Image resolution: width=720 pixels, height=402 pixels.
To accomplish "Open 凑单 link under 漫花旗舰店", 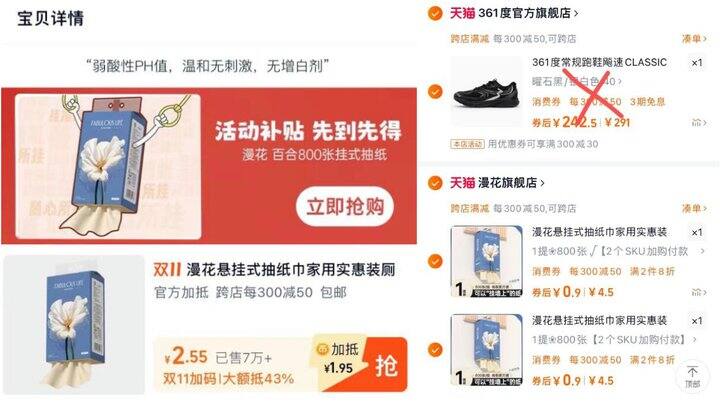I will click(x=694, y=209).
